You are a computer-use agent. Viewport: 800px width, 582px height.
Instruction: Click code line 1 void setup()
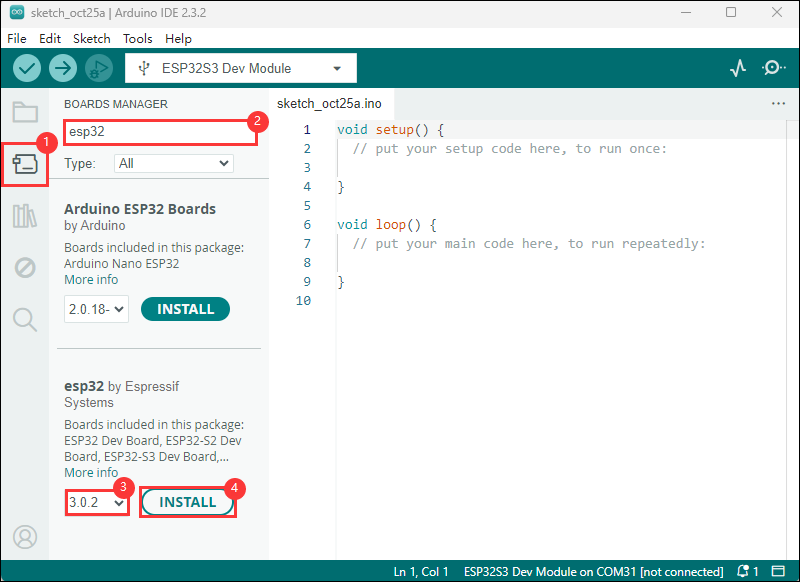coord(391,130)
